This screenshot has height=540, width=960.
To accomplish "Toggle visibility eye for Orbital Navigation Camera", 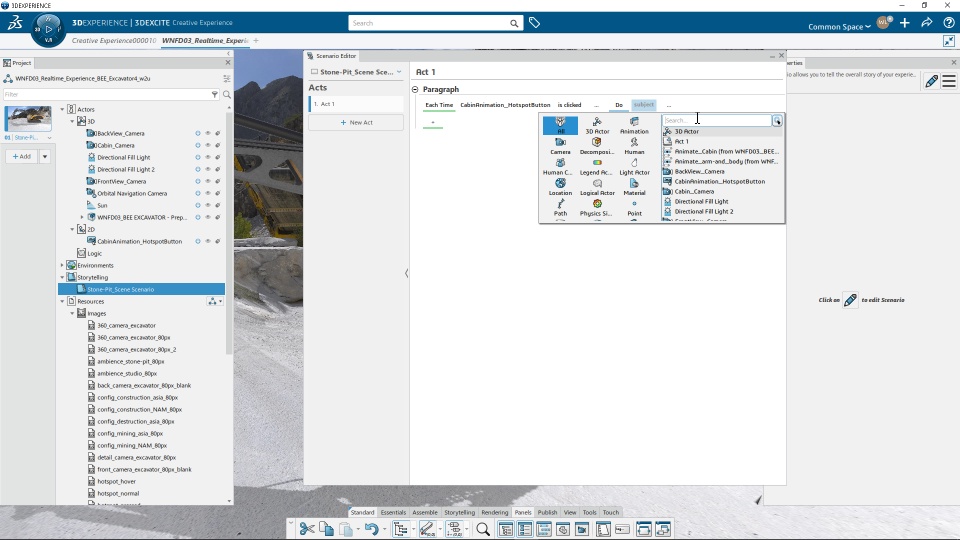I will 208,193.
